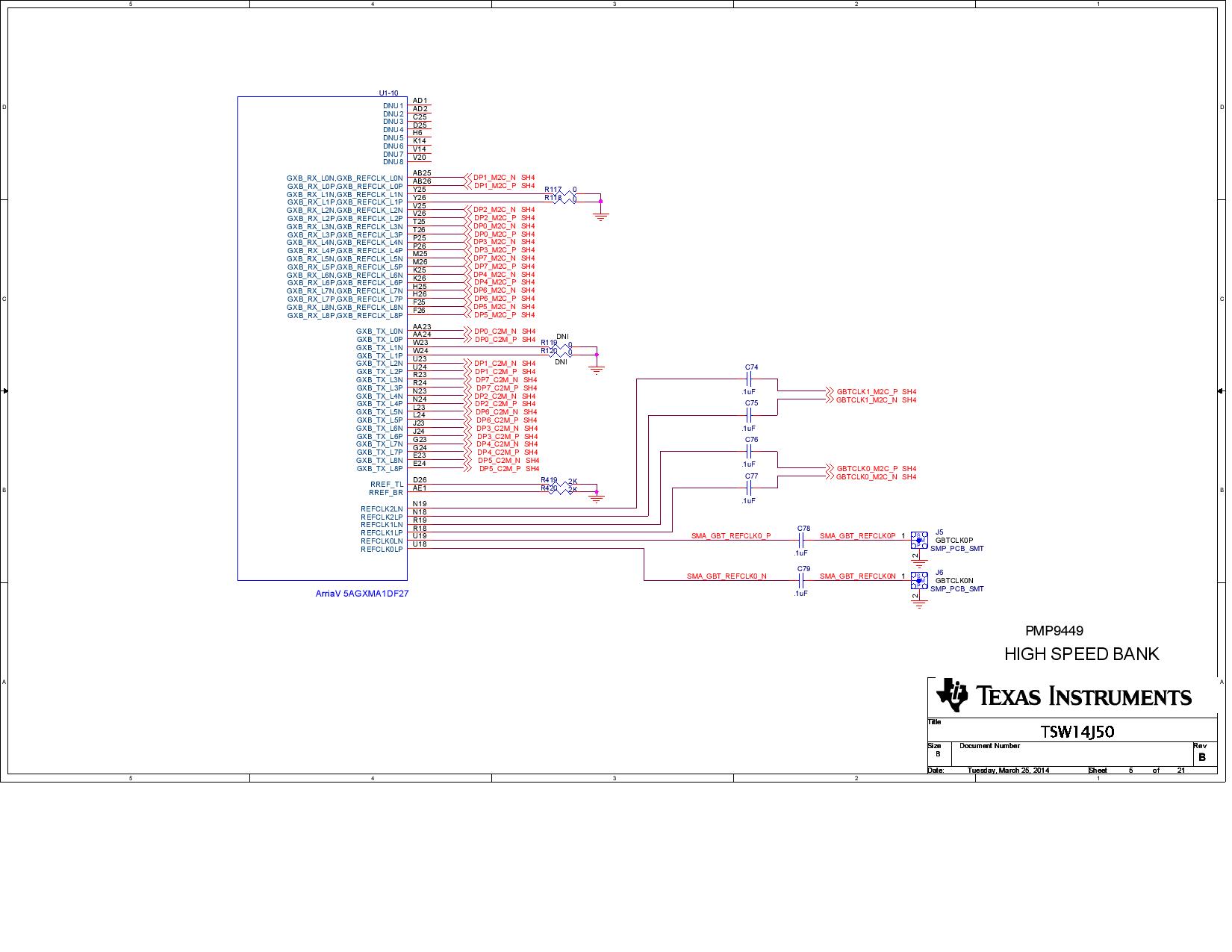Select the REFCLK0LP pin name
Image resolution: width=1232 pixels, height=952 pixels.
point(382,550)
